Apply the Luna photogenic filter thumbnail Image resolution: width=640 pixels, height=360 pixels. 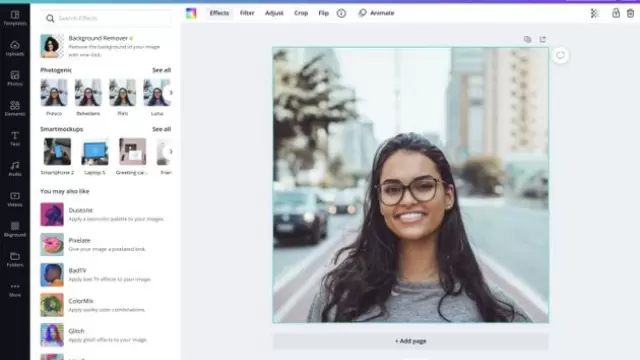click(x=154, y=93)
